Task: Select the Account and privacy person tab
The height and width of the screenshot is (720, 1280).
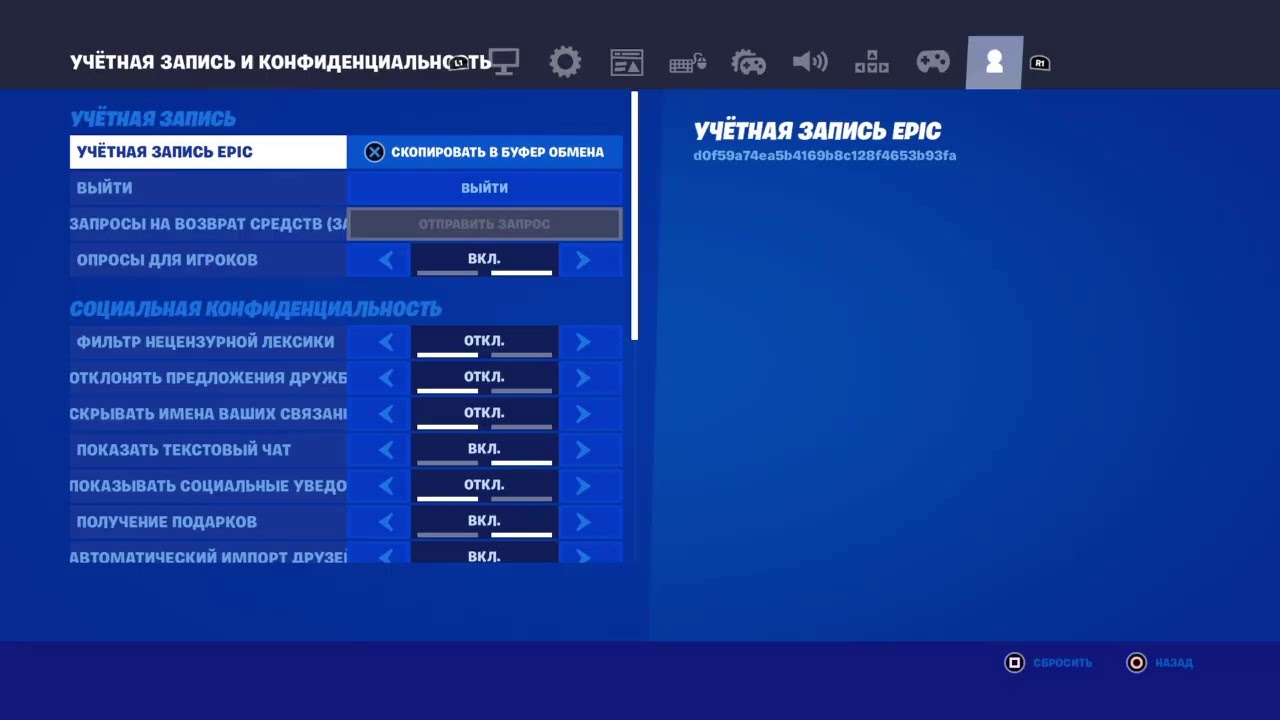Action: point(994,62)
